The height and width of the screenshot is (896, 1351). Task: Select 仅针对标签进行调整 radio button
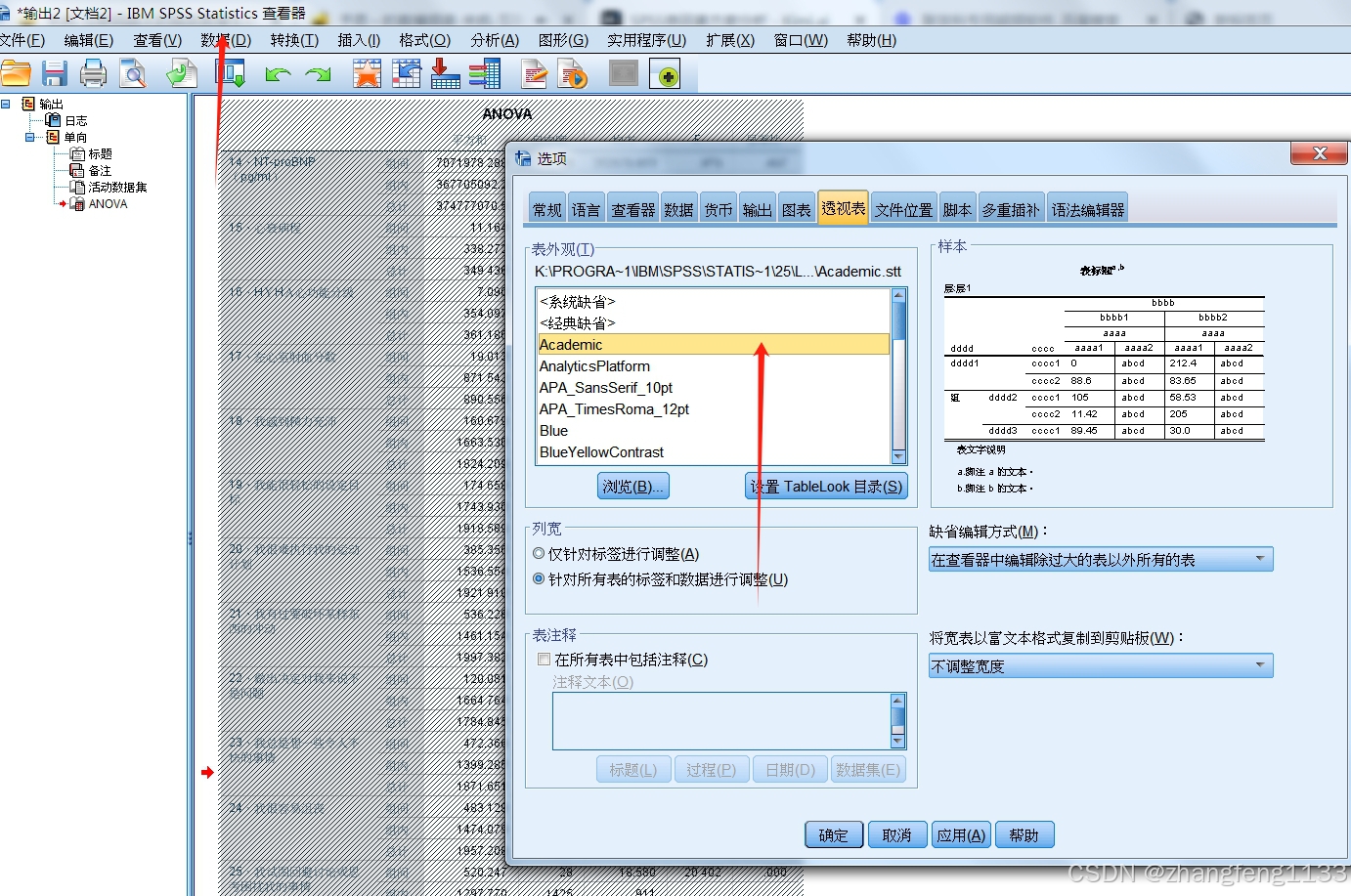(538, 553)
